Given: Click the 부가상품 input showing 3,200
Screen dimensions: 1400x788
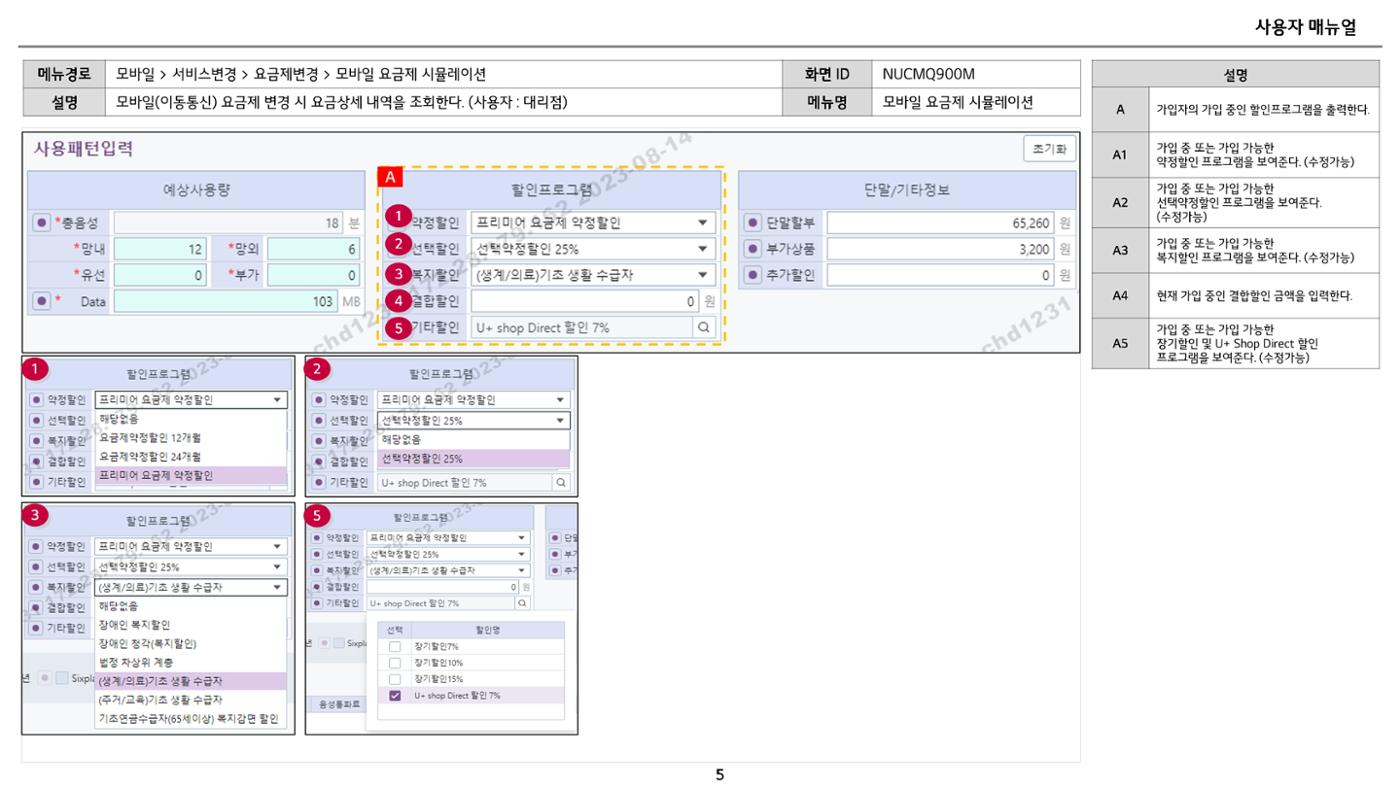Looking at the screenshot, I should tap(940, 249).
